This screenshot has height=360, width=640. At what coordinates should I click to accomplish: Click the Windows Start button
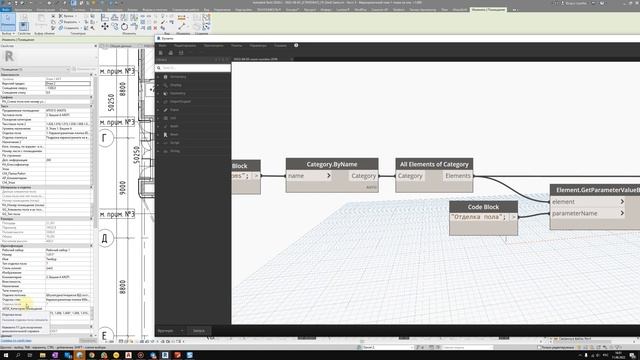(6, 356)
